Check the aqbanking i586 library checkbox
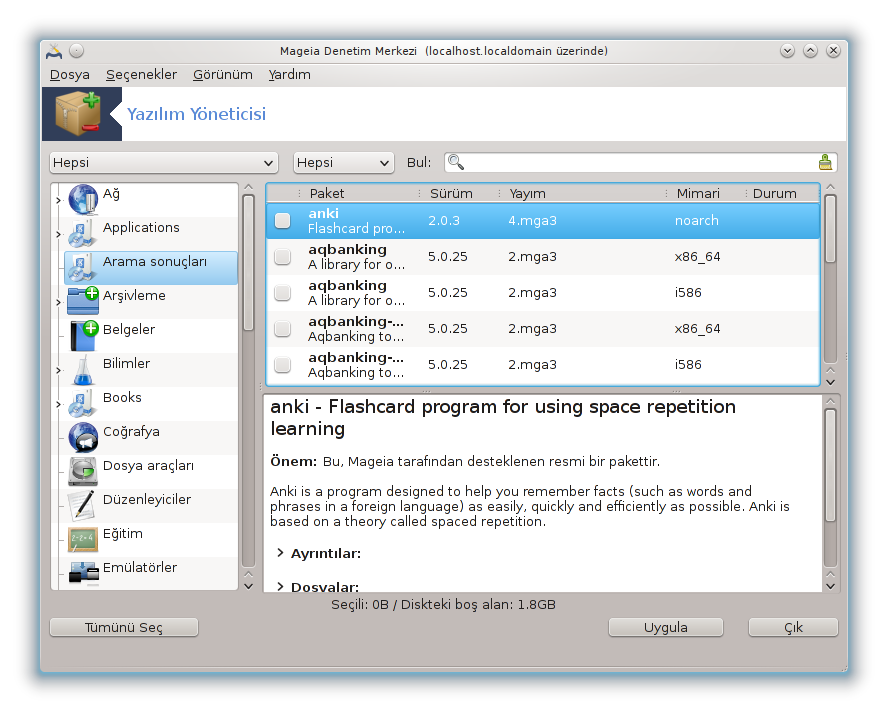 pos(282,293)
